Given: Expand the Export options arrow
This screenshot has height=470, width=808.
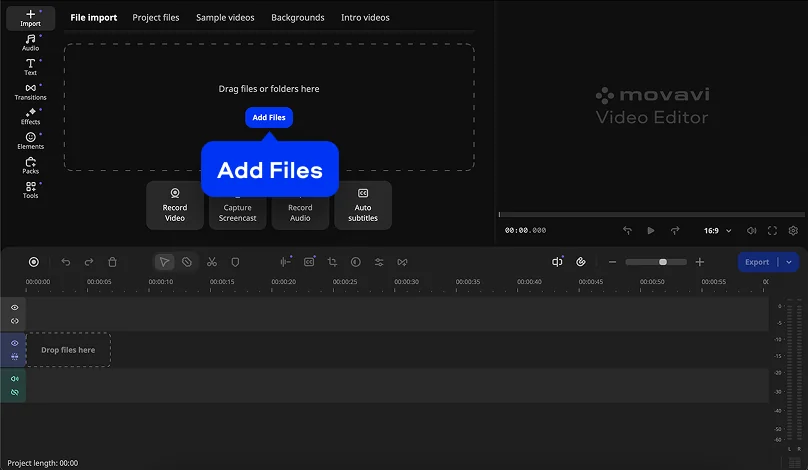Looking at the screenshot, I should [789, 262].
